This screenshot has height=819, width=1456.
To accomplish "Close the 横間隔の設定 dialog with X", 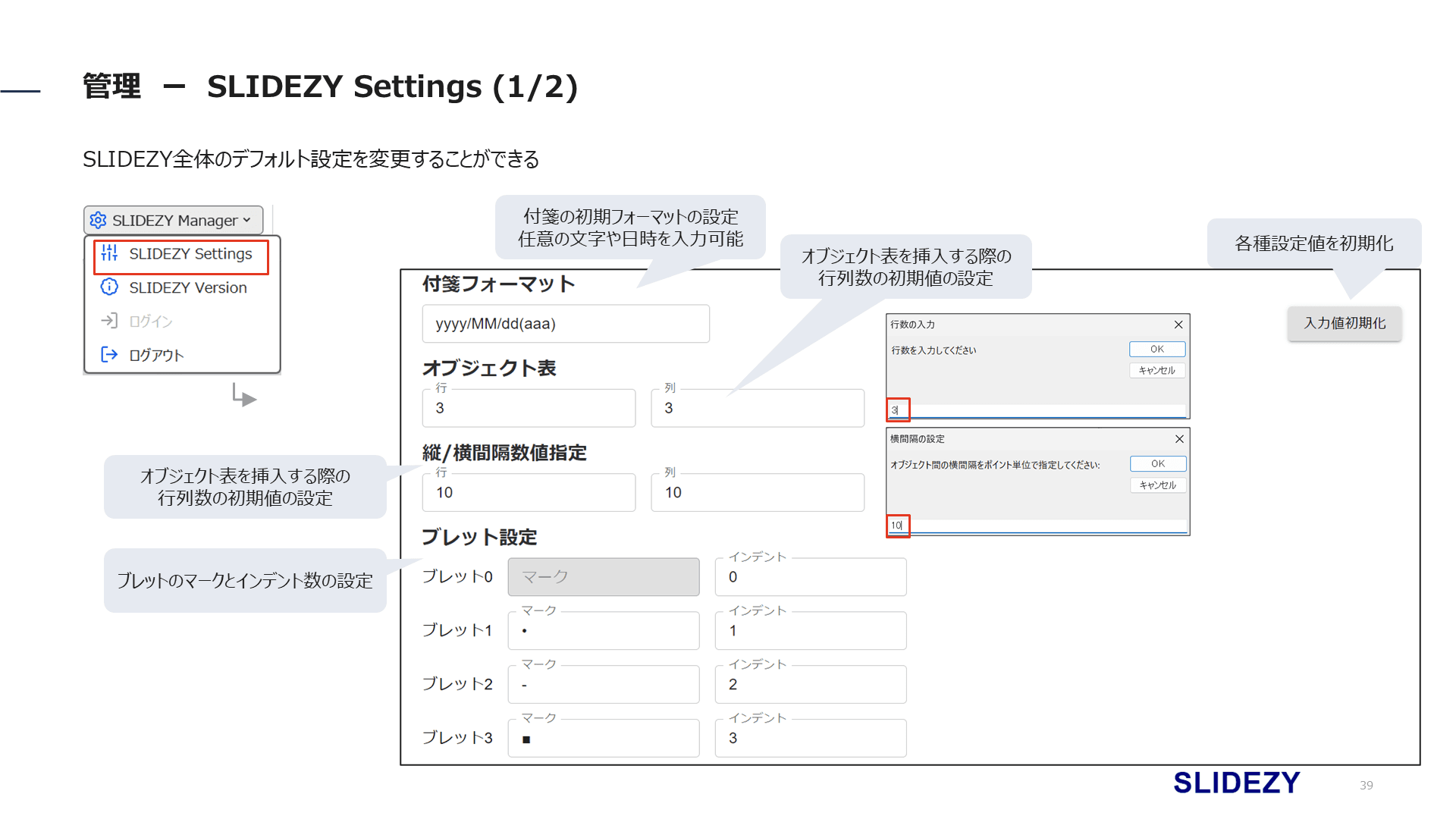I will [1179, 439].
